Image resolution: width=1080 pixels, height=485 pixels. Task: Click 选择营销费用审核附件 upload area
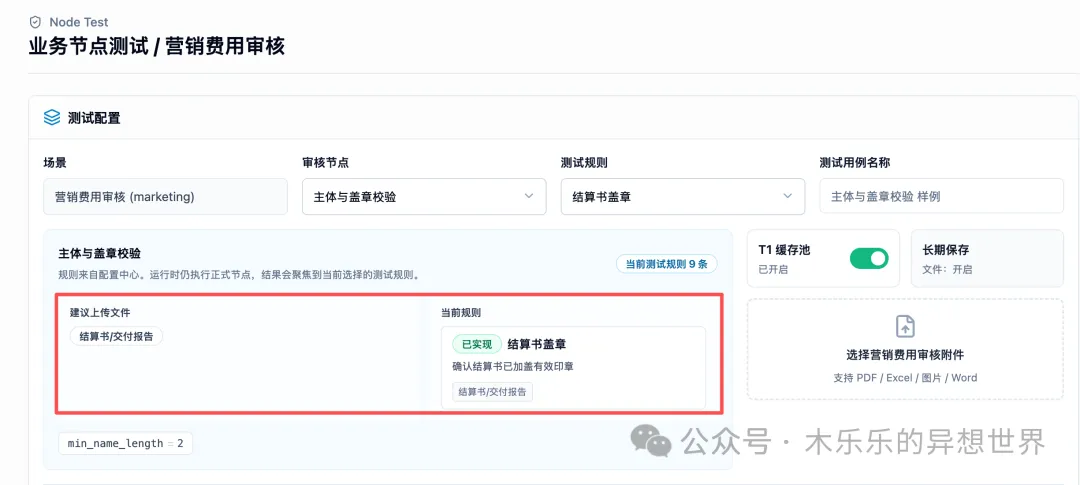pos(905,349)
